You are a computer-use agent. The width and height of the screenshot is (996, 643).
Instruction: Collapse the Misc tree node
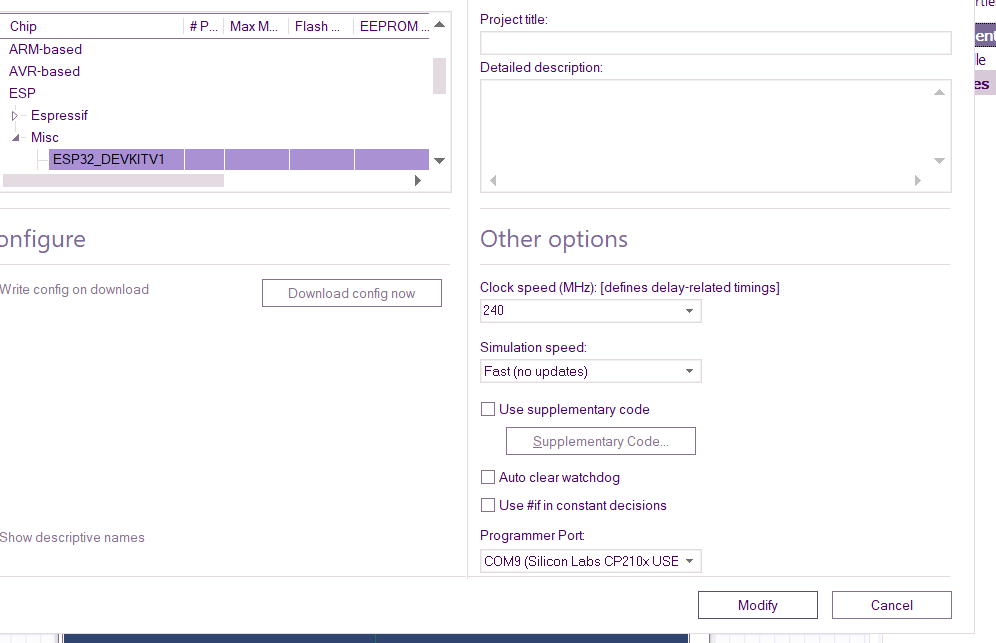tap(15, 138)
